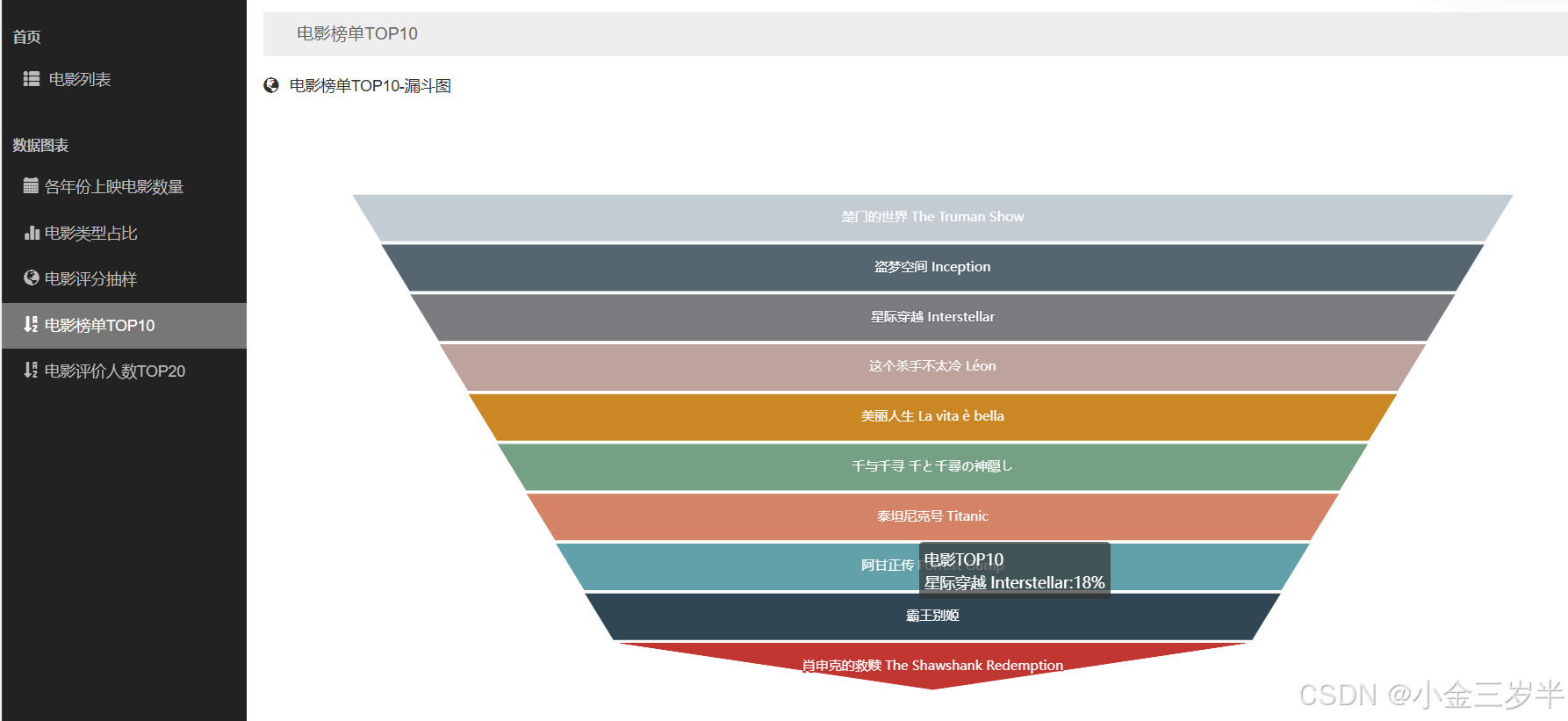
Task: Click the list icon beside 电影列表
Action: 32,79
